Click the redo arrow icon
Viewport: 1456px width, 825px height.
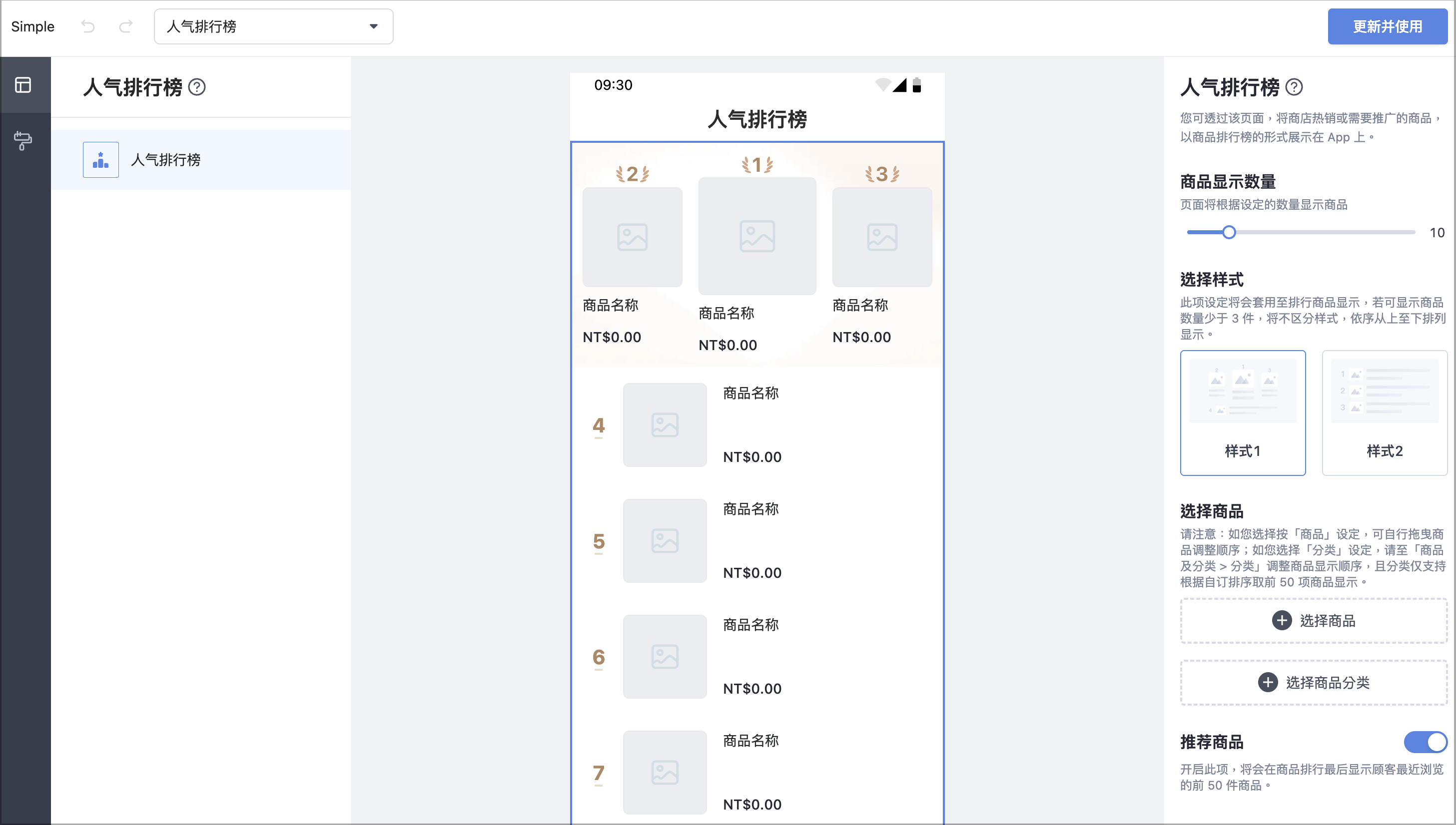point(126,26)
